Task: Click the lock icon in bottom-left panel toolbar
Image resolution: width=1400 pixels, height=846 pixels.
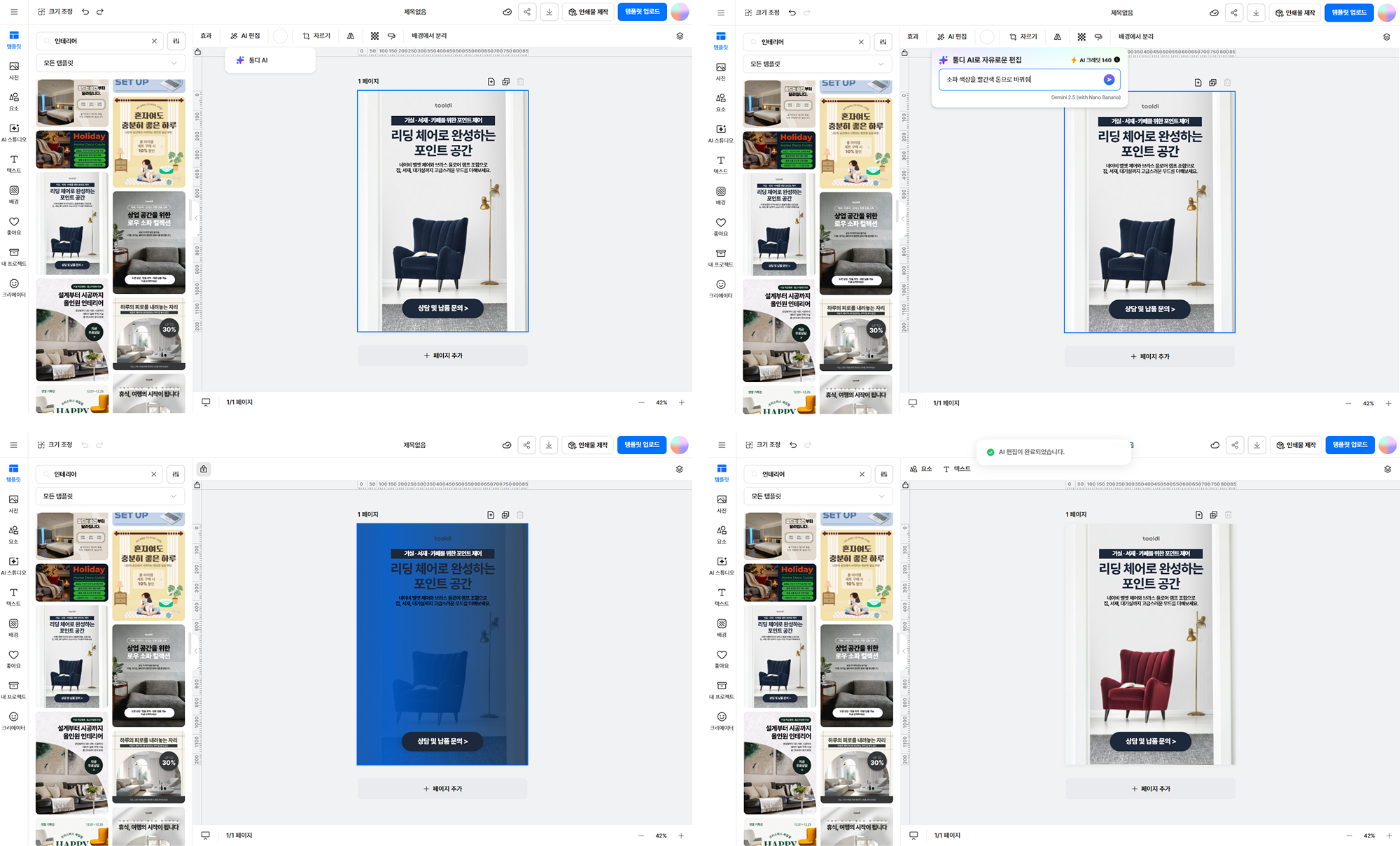Action: click(204, 469)
